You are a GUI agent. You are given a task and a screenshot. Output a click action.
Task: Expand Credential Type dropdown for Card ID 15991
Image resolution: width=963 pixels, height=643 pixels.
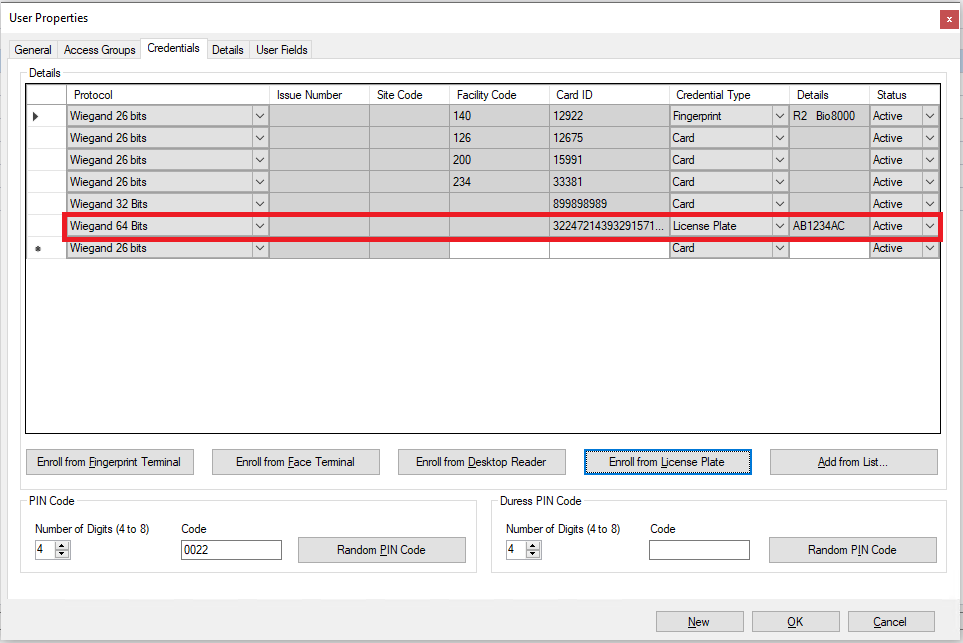[780, 160]
